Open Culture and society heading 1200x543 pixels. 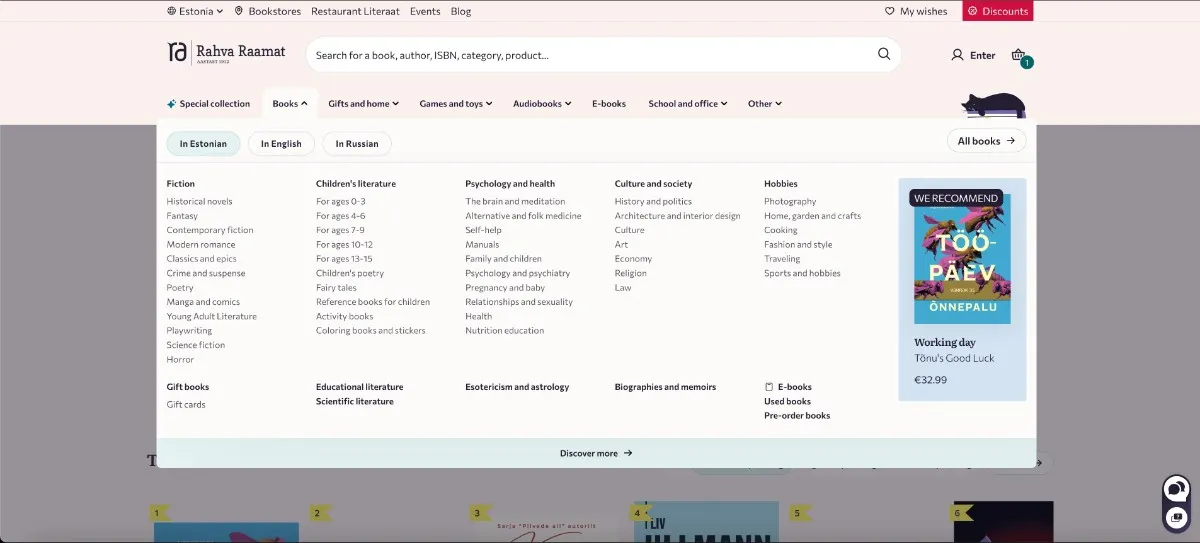[653, 184]
